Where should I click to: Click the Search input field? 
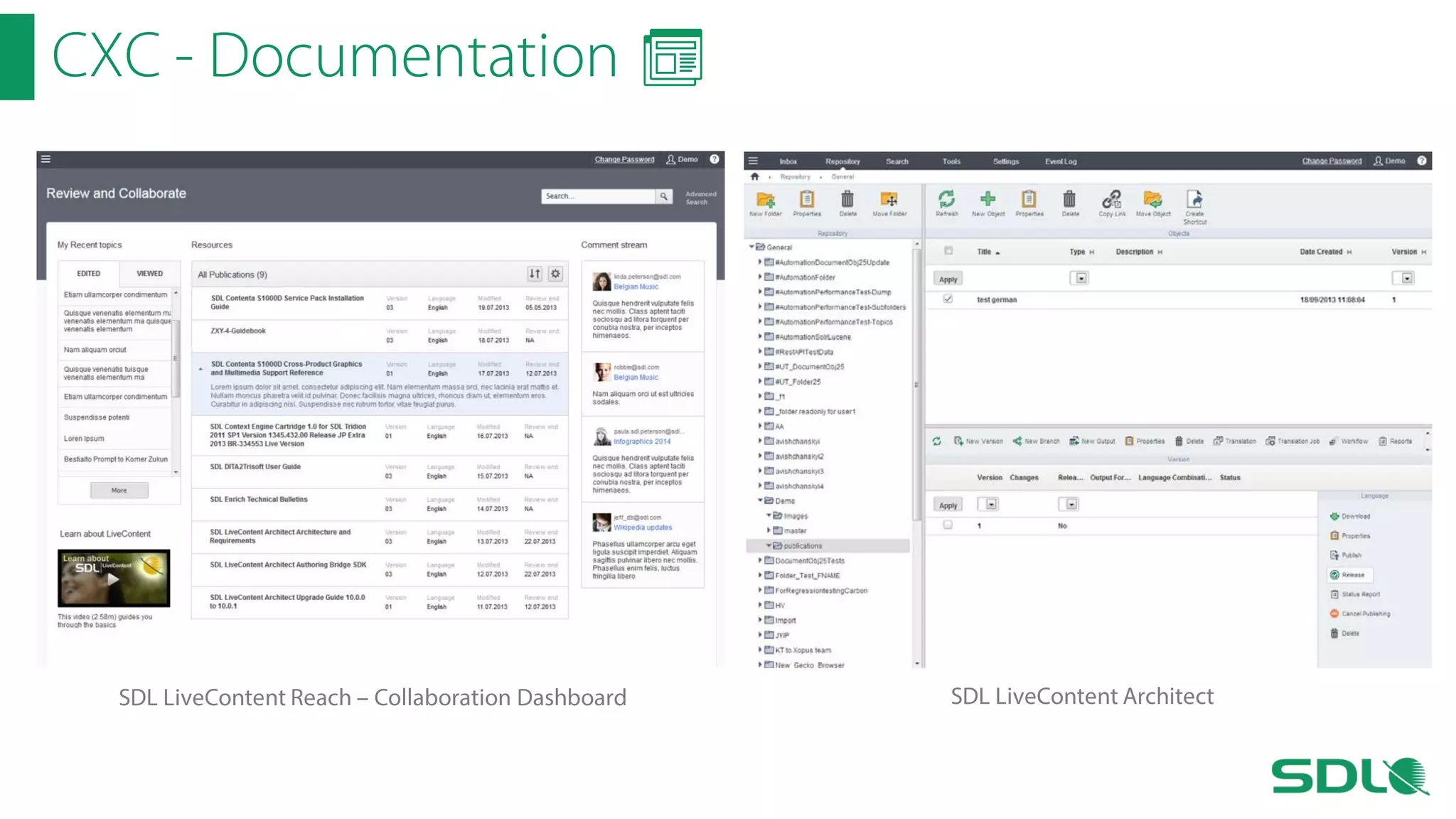pos(598,196)
